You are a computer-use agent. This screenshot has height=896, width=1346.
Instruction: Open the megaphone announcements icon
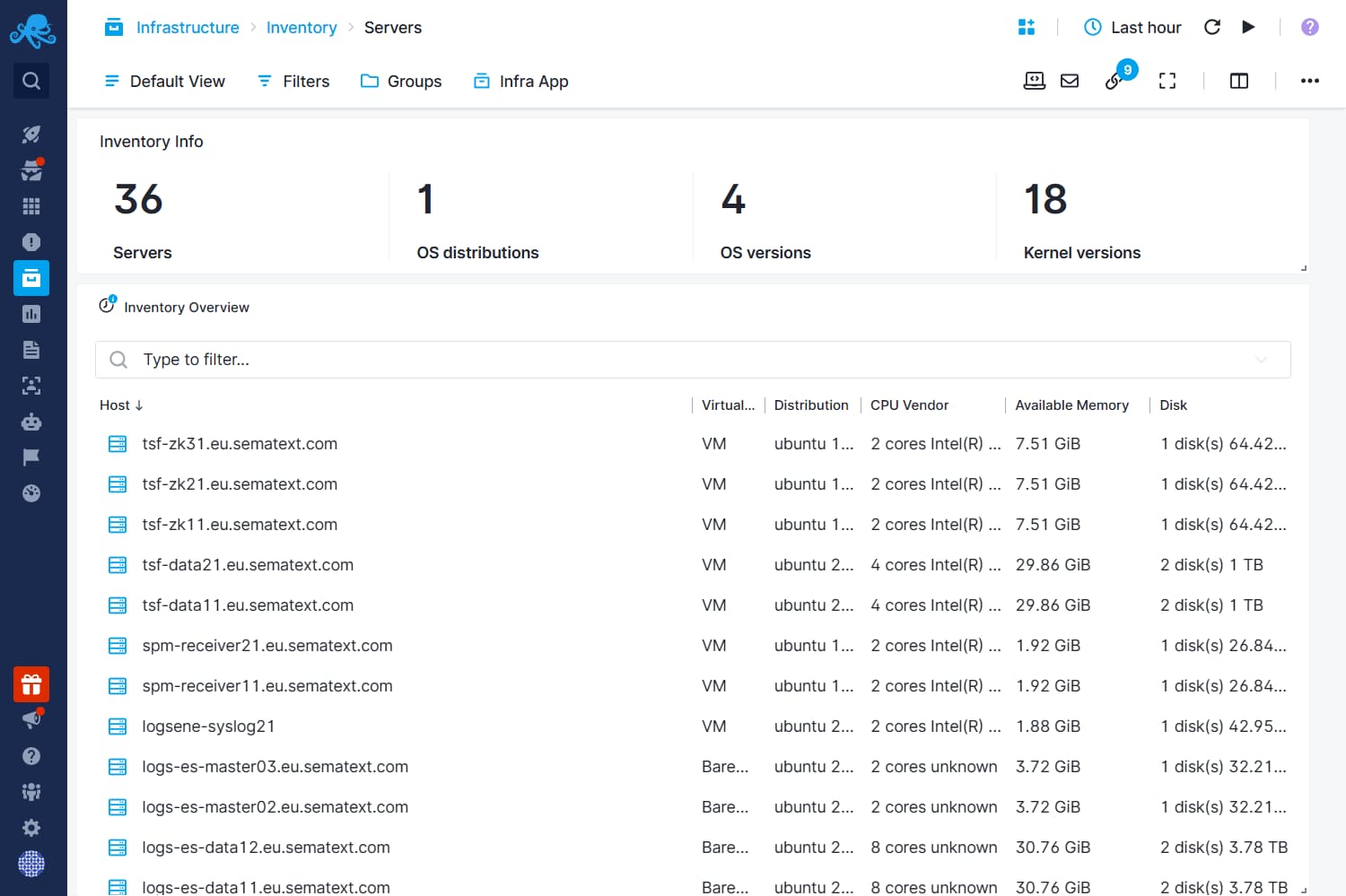tap(31, 719)
